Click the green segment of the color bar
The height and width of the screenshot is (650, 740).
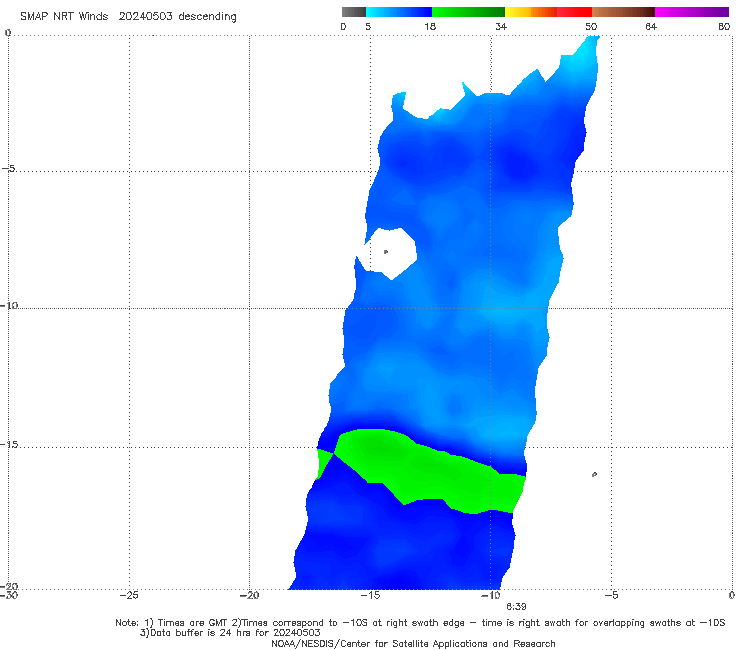468,12
